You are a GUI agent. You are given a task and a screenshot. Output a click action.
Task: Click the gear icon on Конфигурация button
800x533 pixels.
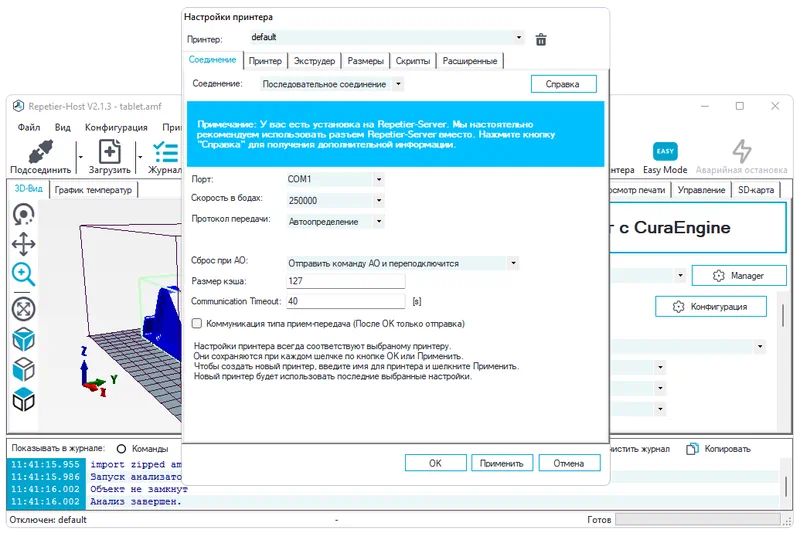tap(678, 307)
